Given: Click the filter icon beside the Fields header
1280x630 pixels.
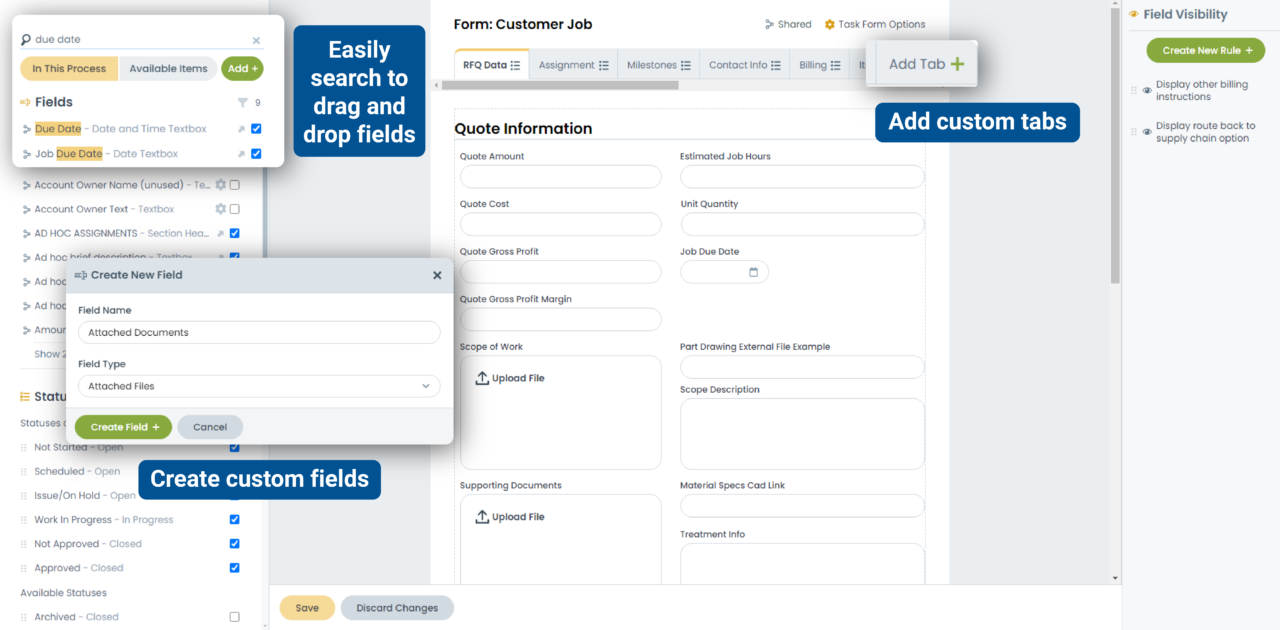Looking at the screenshot, I should tap(241, 102).
